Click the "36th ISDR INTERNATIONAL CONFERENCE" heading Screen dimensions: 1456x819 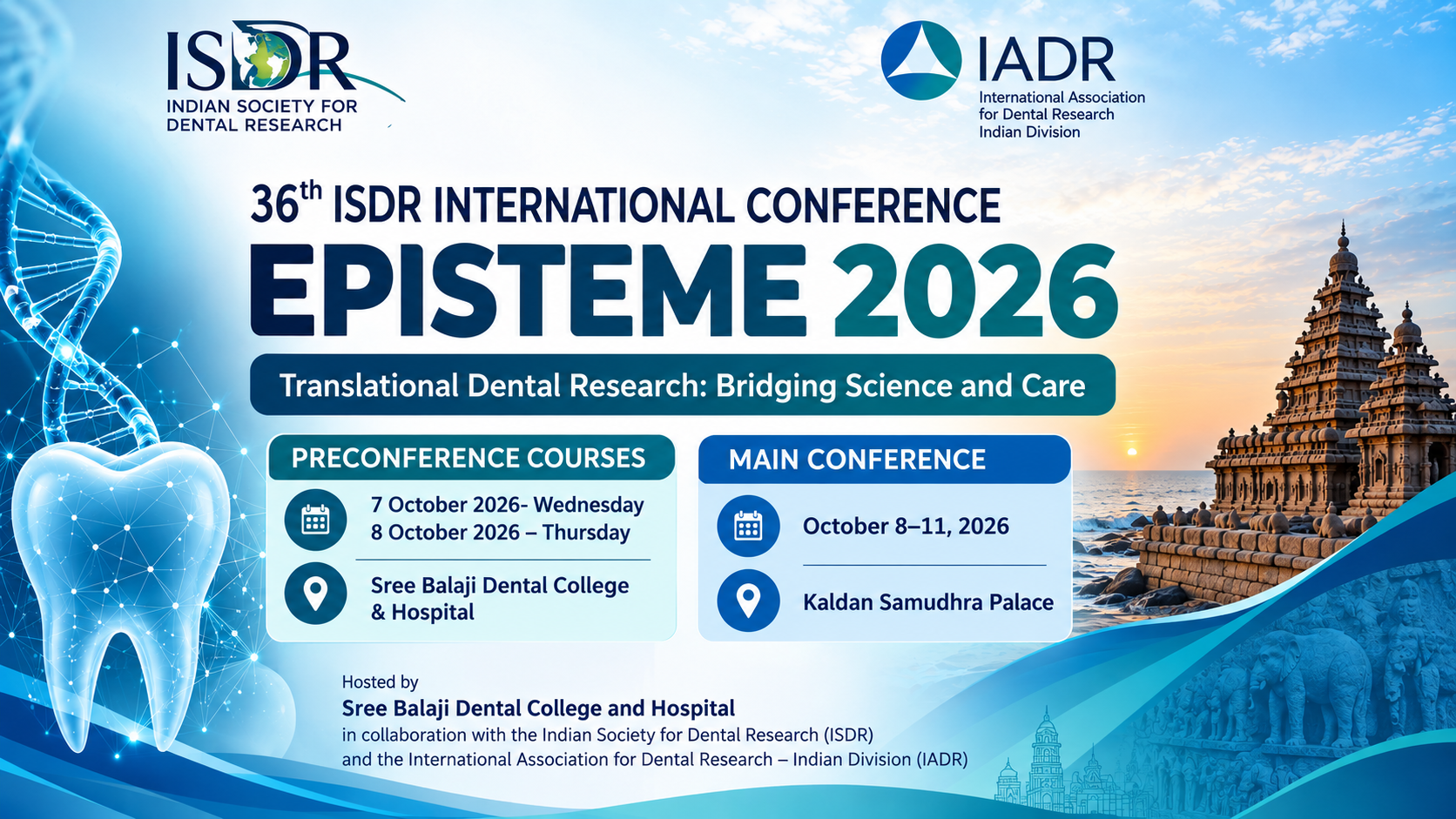click(625, 205)
